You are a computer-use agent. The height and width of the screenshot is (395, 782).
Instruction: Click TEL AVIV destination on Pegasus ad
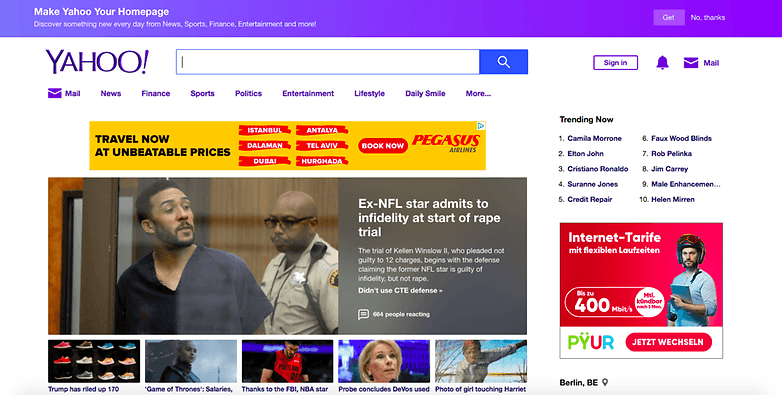pos(322,146)
